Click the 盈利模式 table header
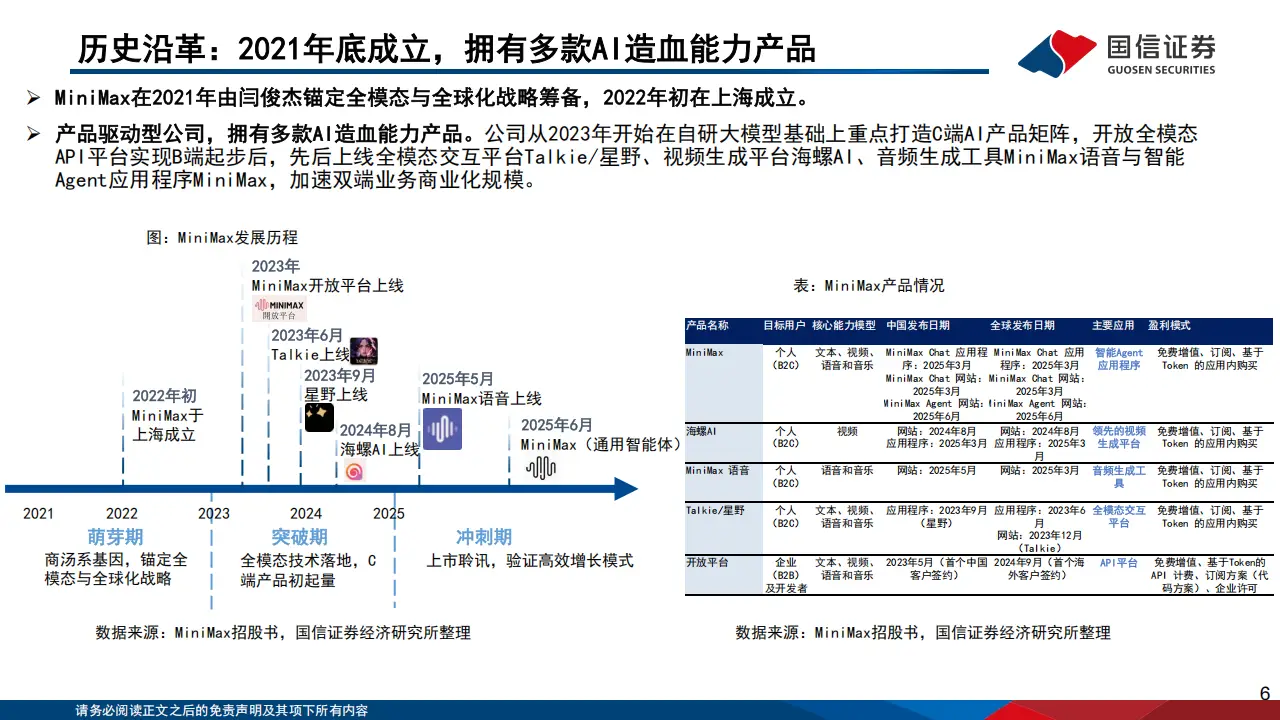The image size is (1280, 720). (1169, 326)
